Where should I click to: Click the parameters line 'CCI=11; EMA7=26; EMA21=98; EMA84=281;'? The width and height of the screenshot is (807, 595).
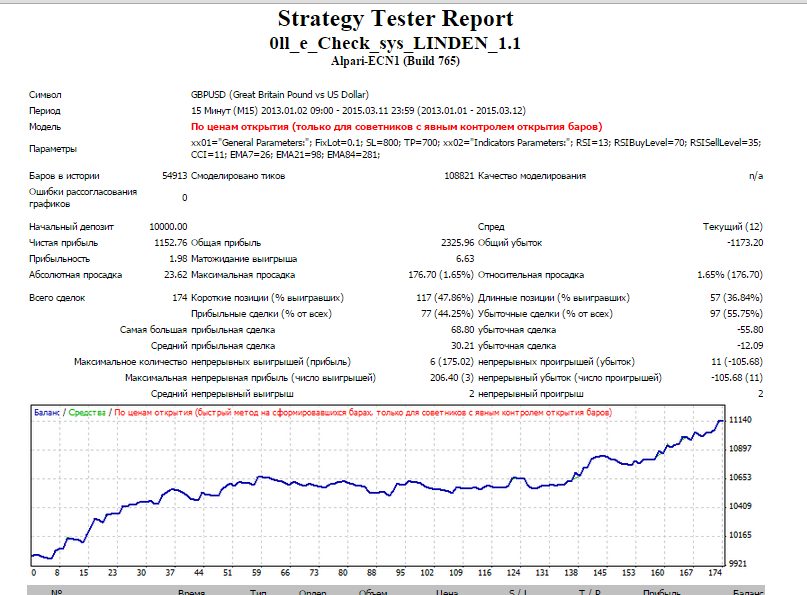(286, 154)
